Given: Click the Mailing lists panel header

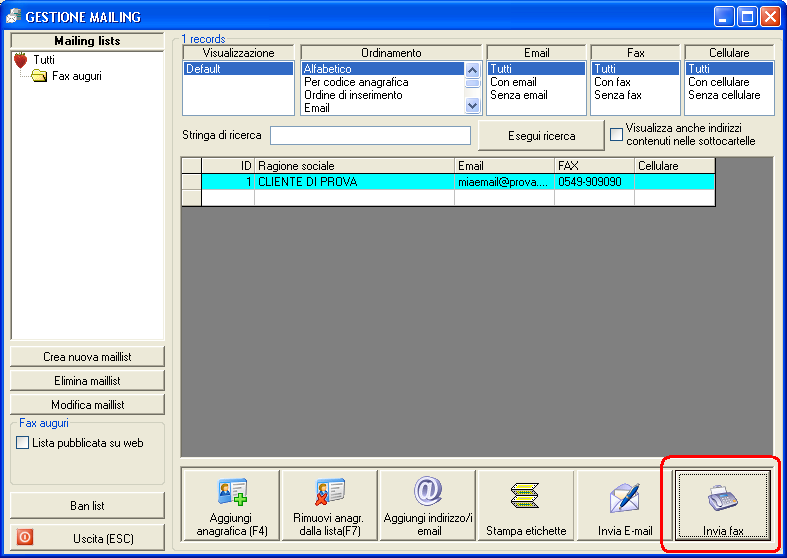Looking at the screenshot, I should click(x=87, y=41).
